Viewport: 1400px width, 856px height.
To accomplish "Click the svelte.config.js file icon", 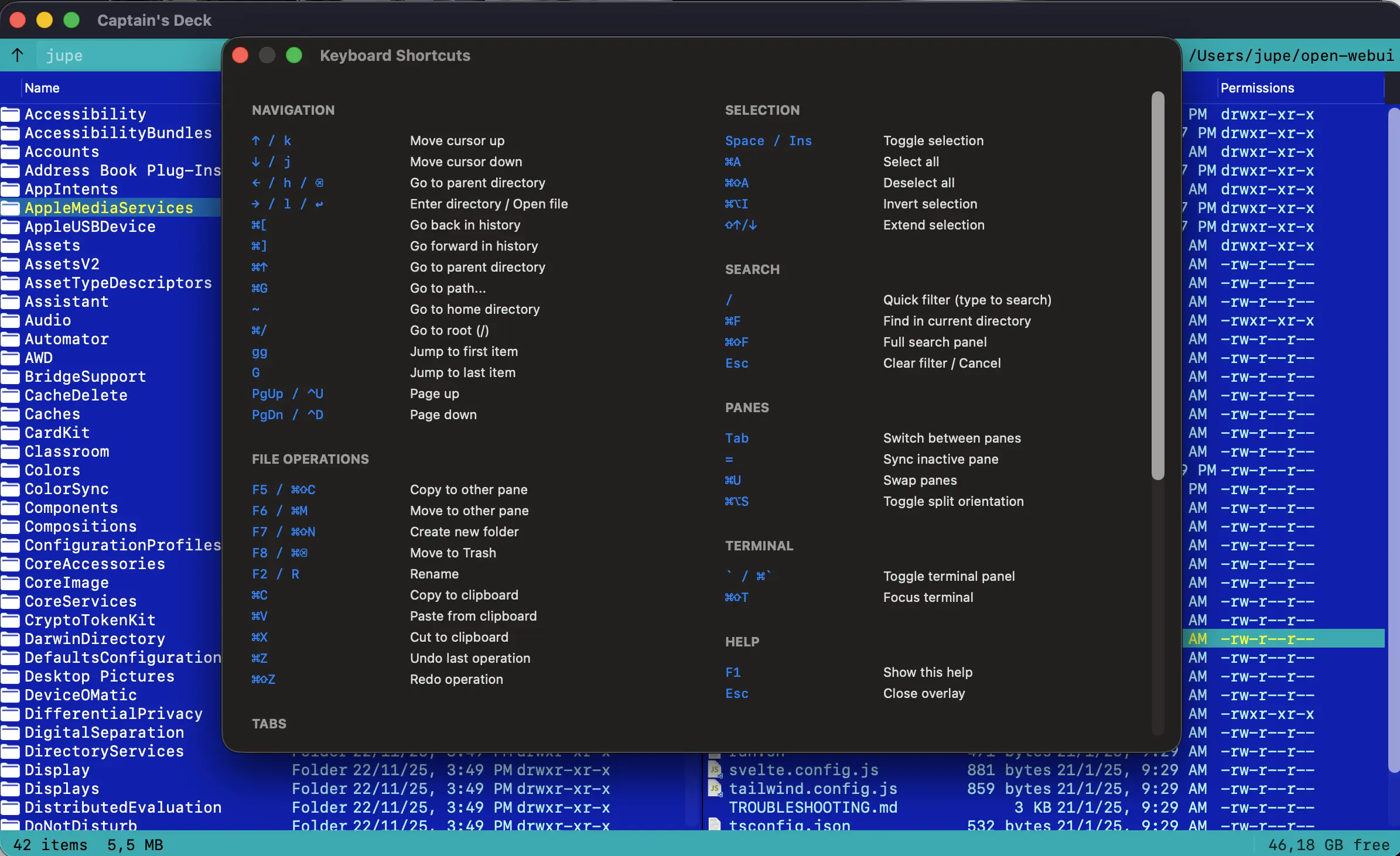I will (x=715, y=770).
